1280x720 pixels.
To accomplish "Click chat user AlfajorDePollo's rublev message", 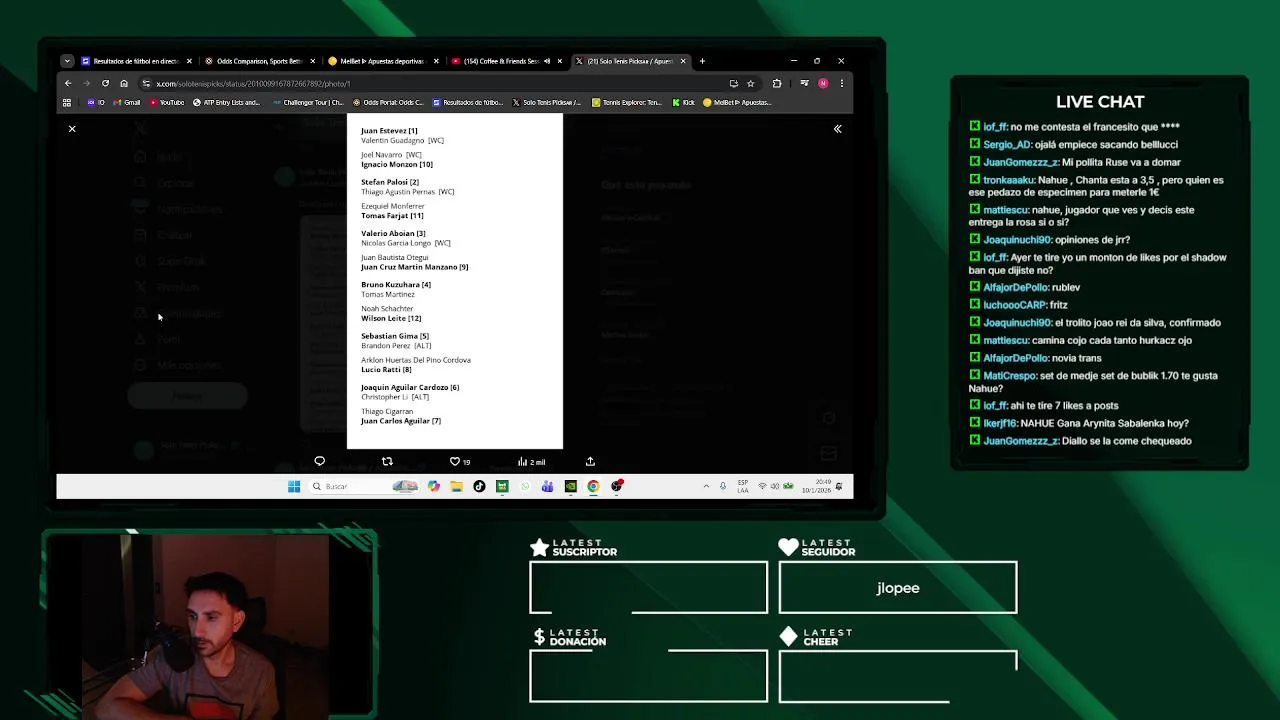I will point(1025,287).
